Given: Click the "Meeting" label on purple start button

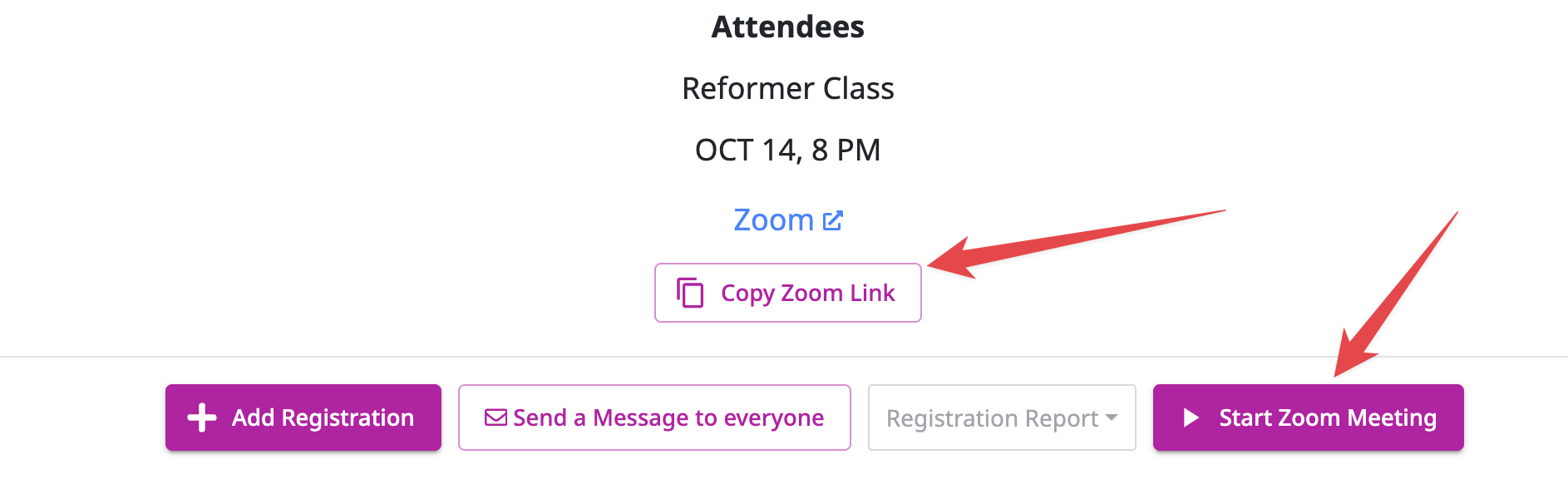Looking at the screenshot, I should click(x=1392, y=418).
